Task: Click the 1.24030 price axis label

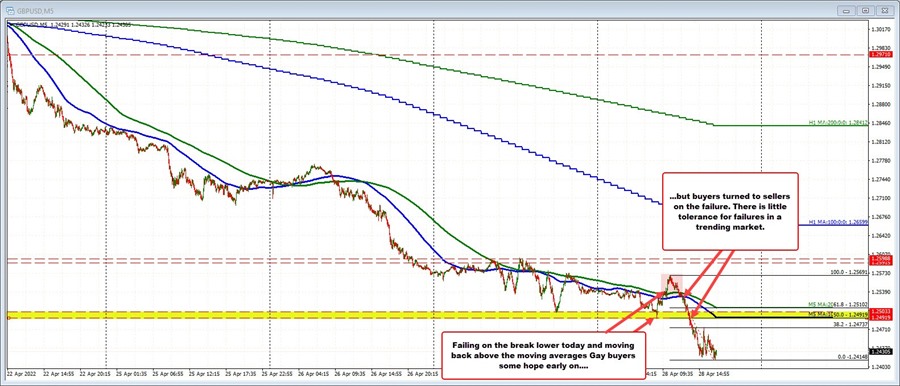Action: tap(881, 367)
